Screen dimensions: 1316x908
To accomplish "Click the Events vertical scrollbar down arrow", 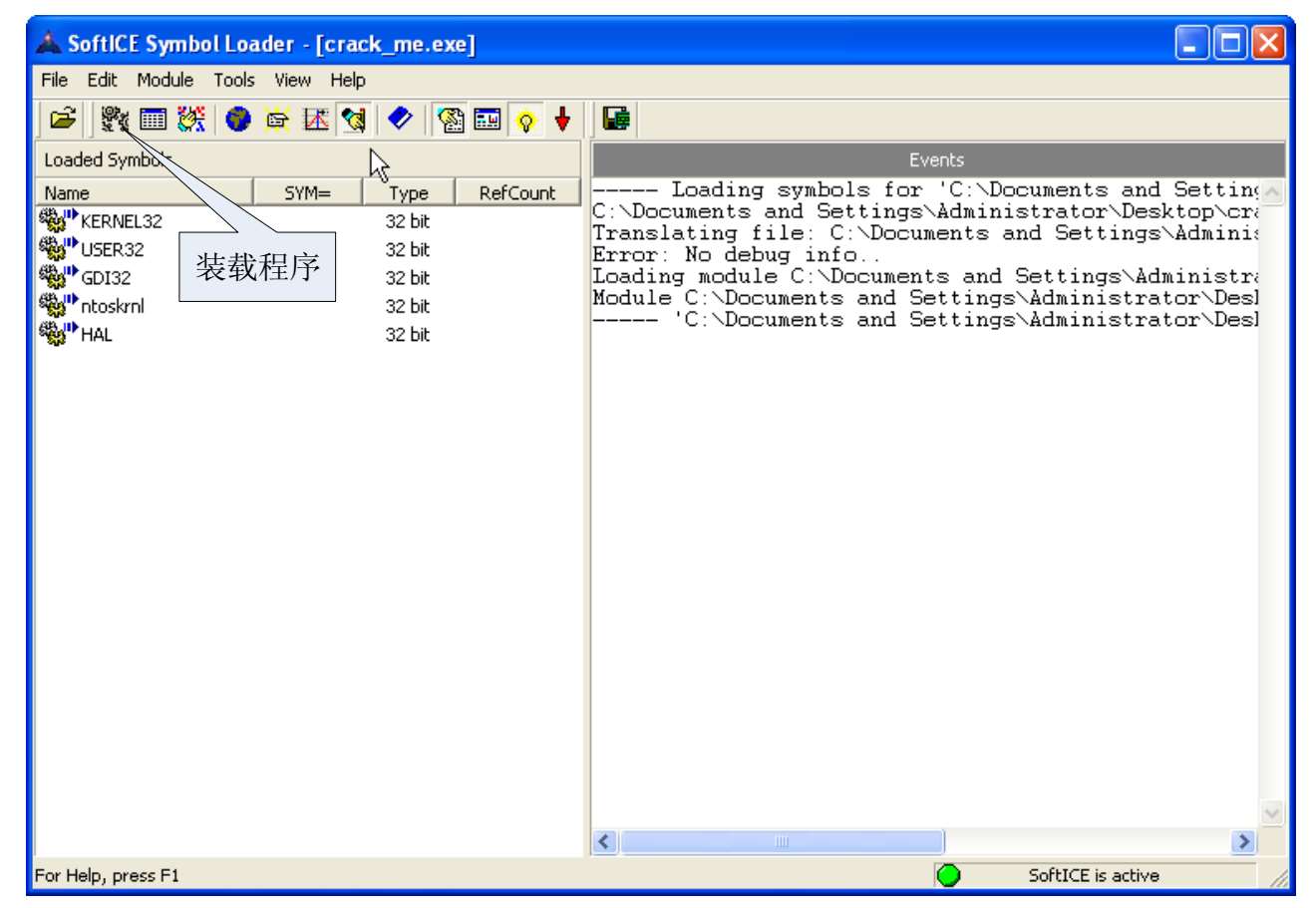I will tap(1272, 813).
